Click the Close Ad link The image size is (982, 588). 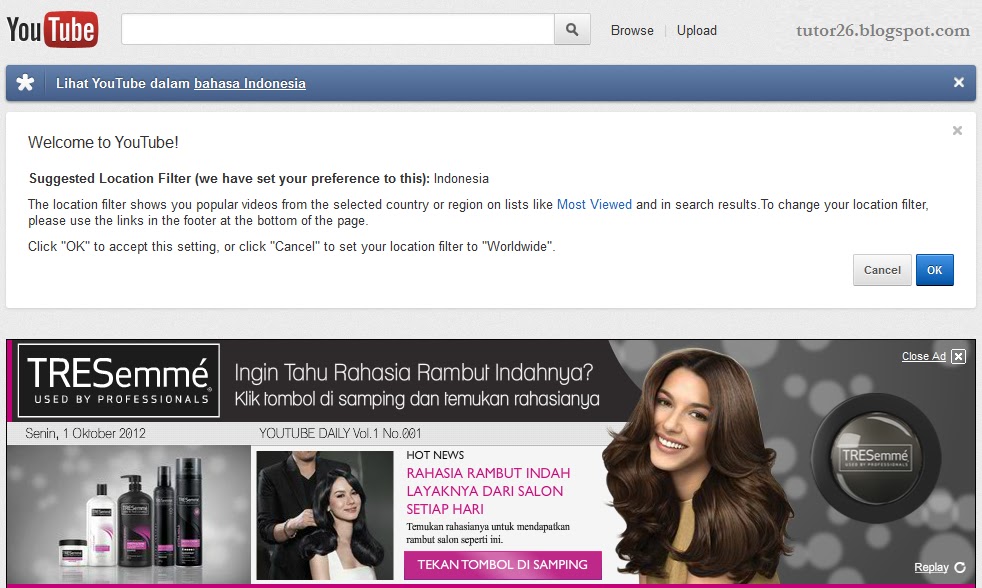pyautogui.click(x=923, y=356)
